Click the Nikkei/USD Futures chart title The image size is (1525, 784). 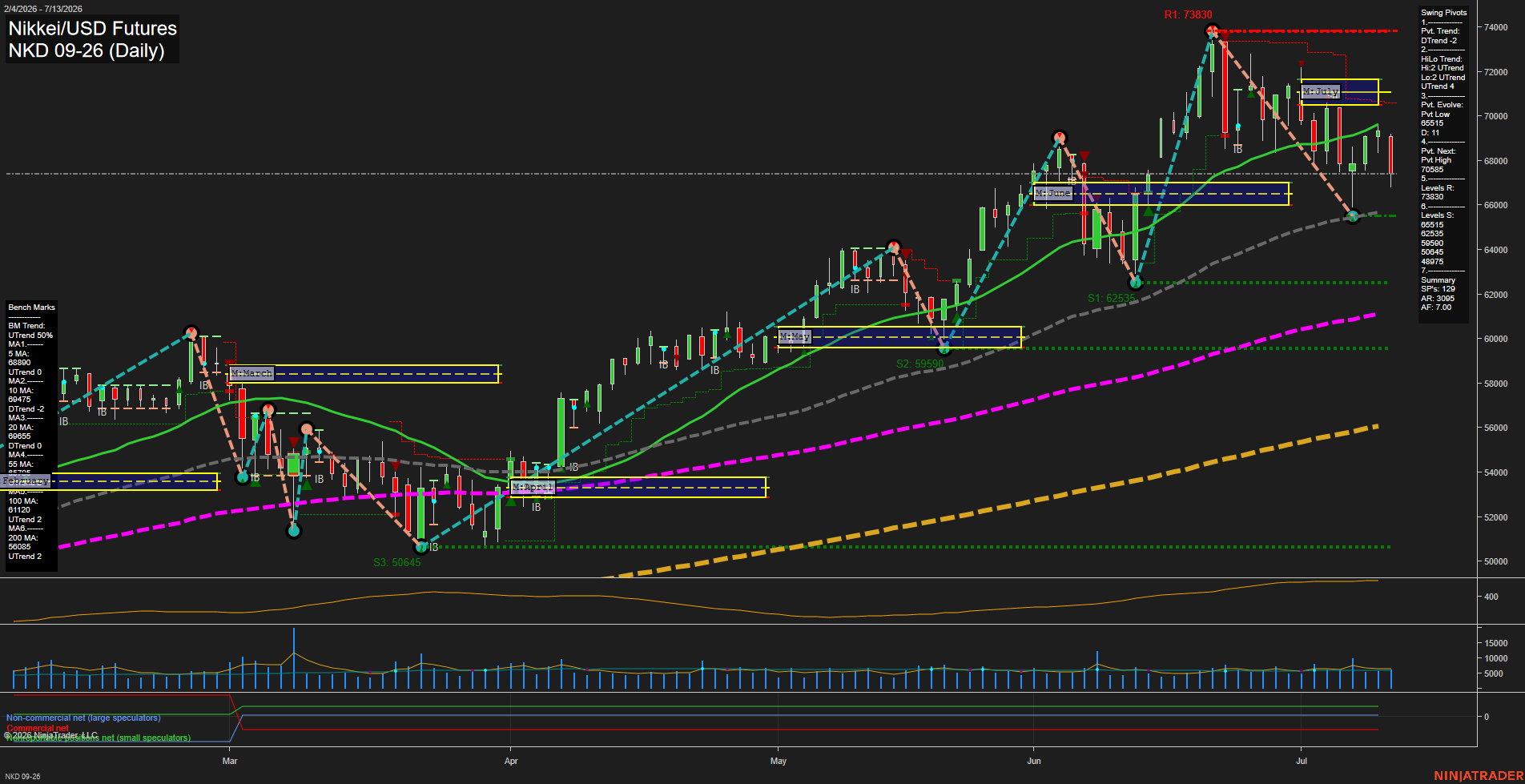point(92,28)
